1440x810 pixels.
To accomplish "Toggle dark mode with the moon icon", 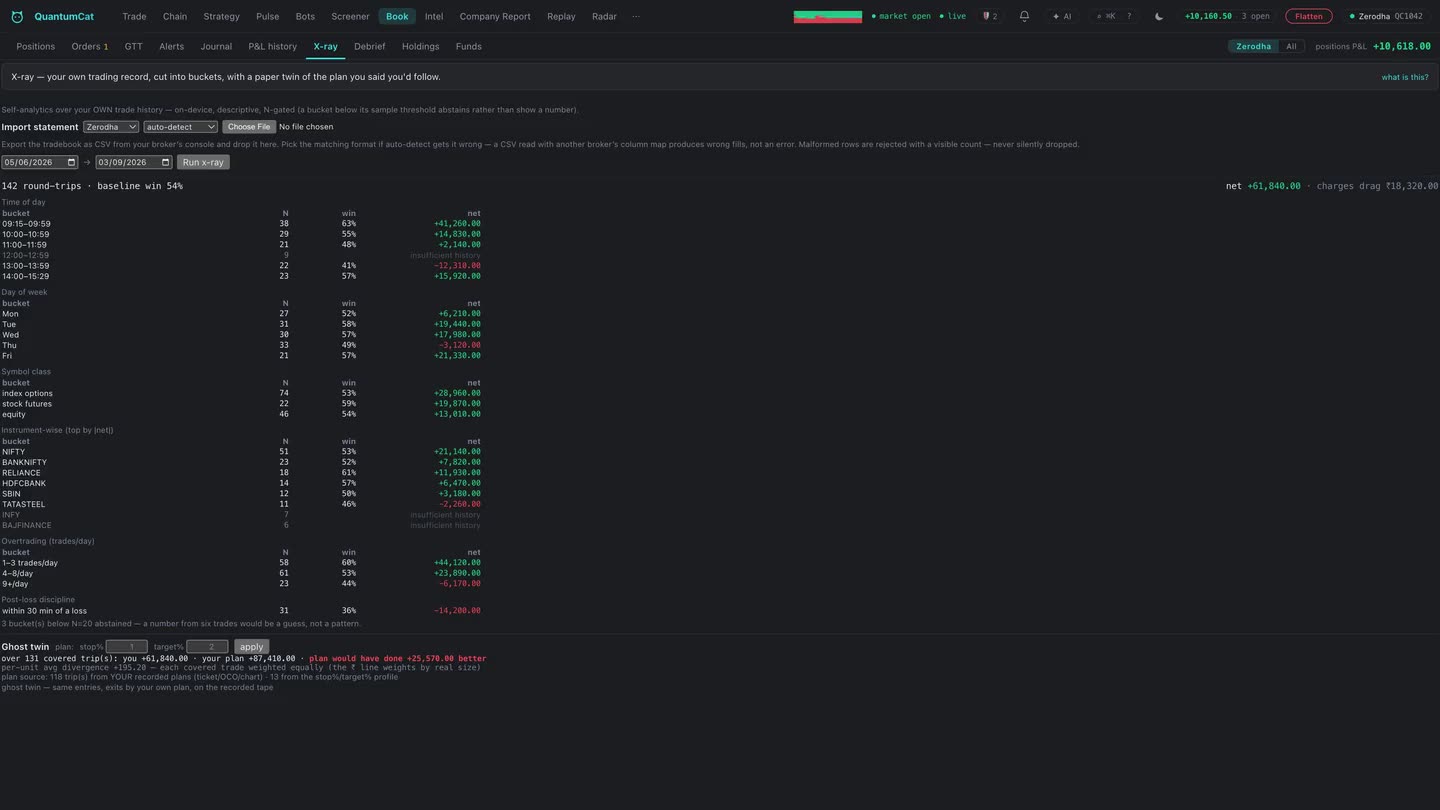I will click(1159, 17).
